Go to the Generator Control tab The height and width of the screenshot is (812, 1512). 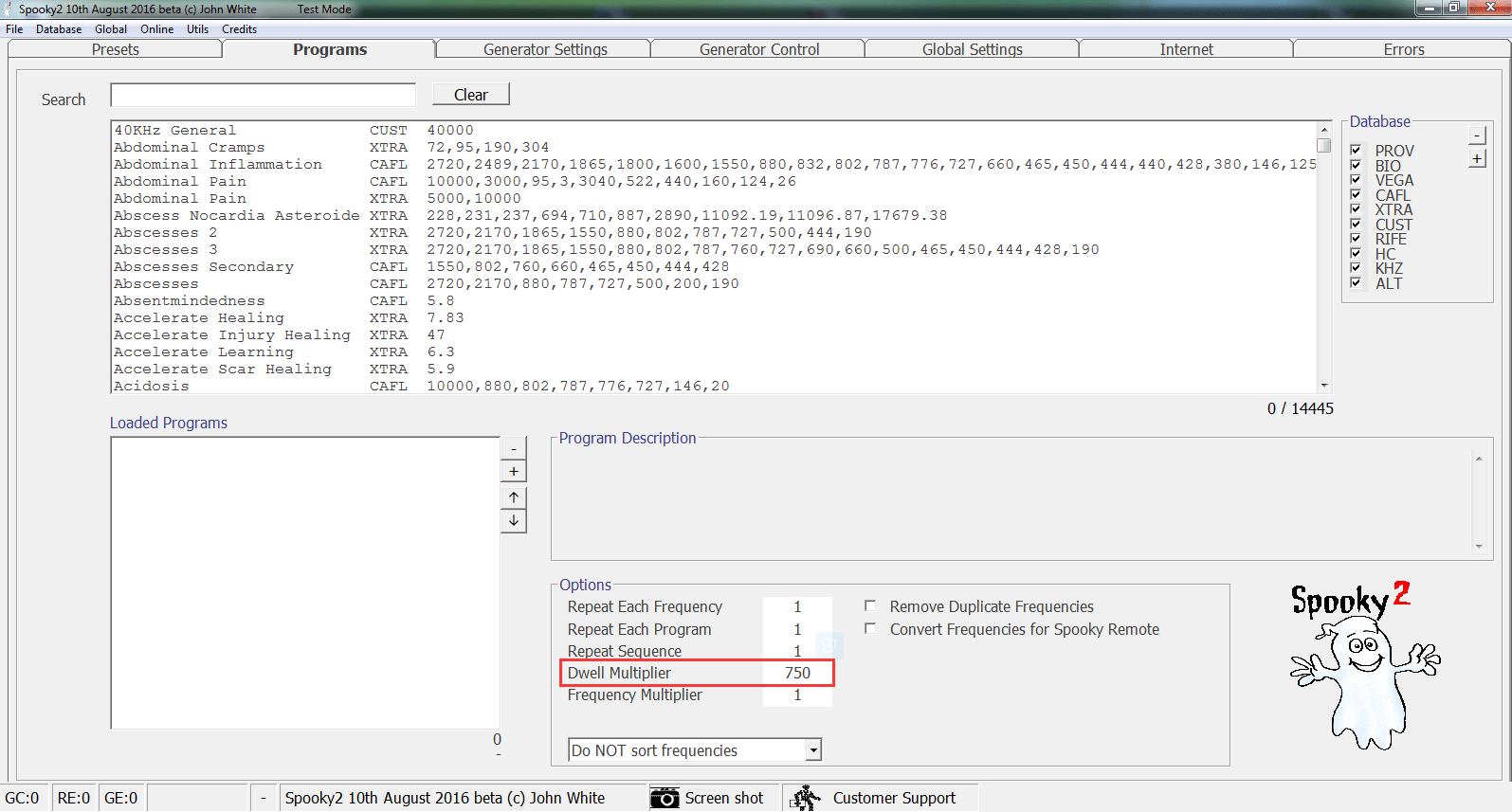[x=759, y=49]
